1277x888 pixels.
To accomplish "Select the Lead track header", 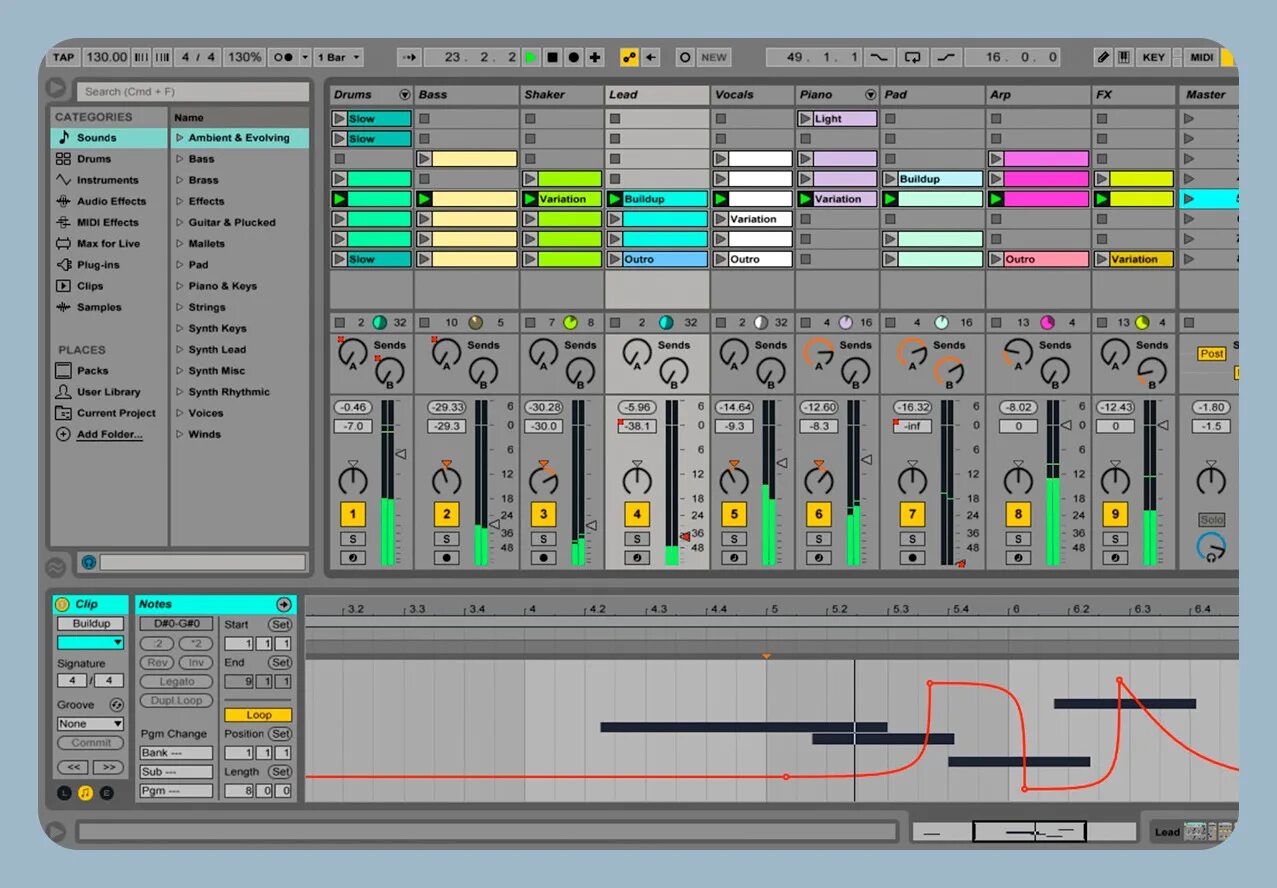I will (657, 95).
